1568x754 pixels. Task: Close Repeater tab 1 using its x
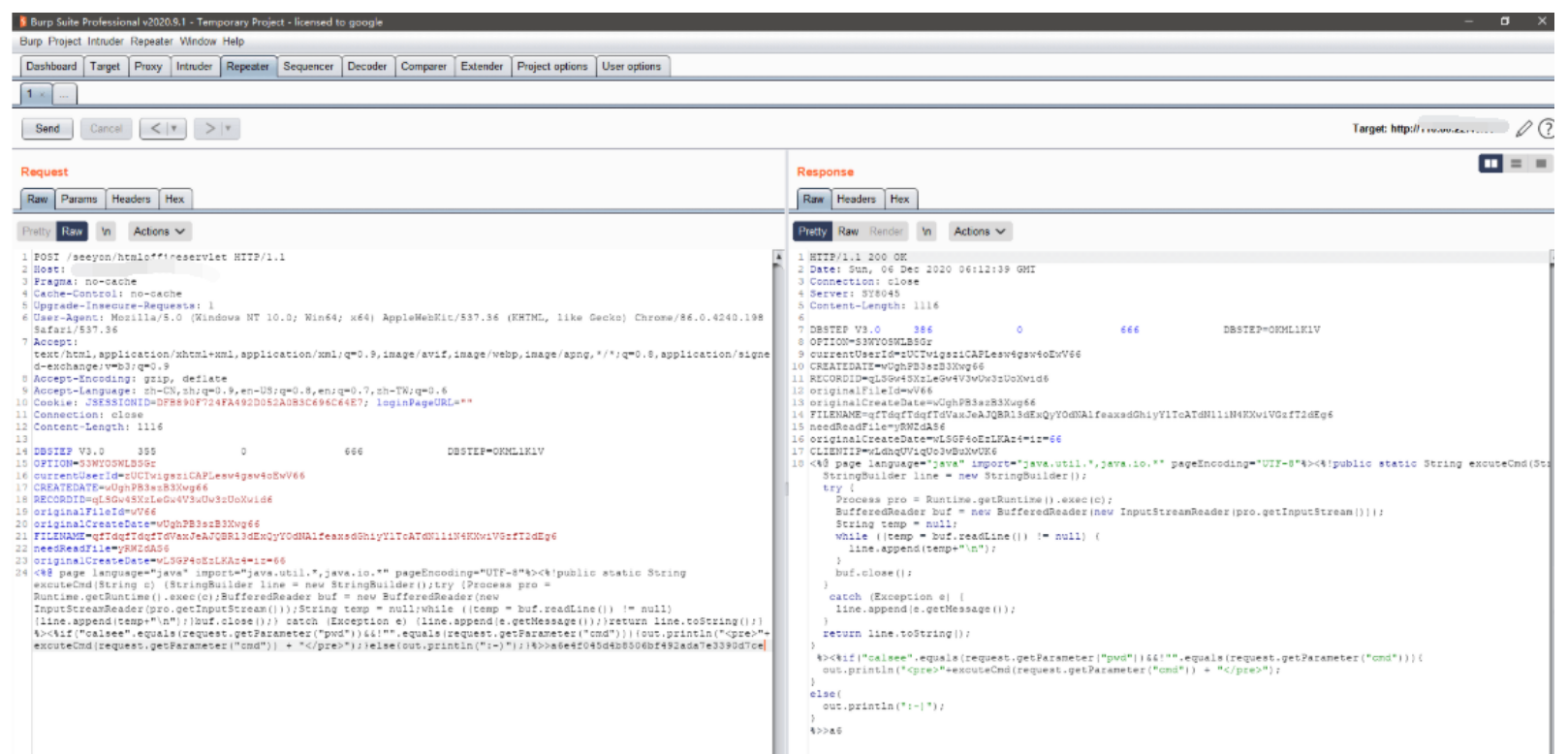click(x=42, y=94)
